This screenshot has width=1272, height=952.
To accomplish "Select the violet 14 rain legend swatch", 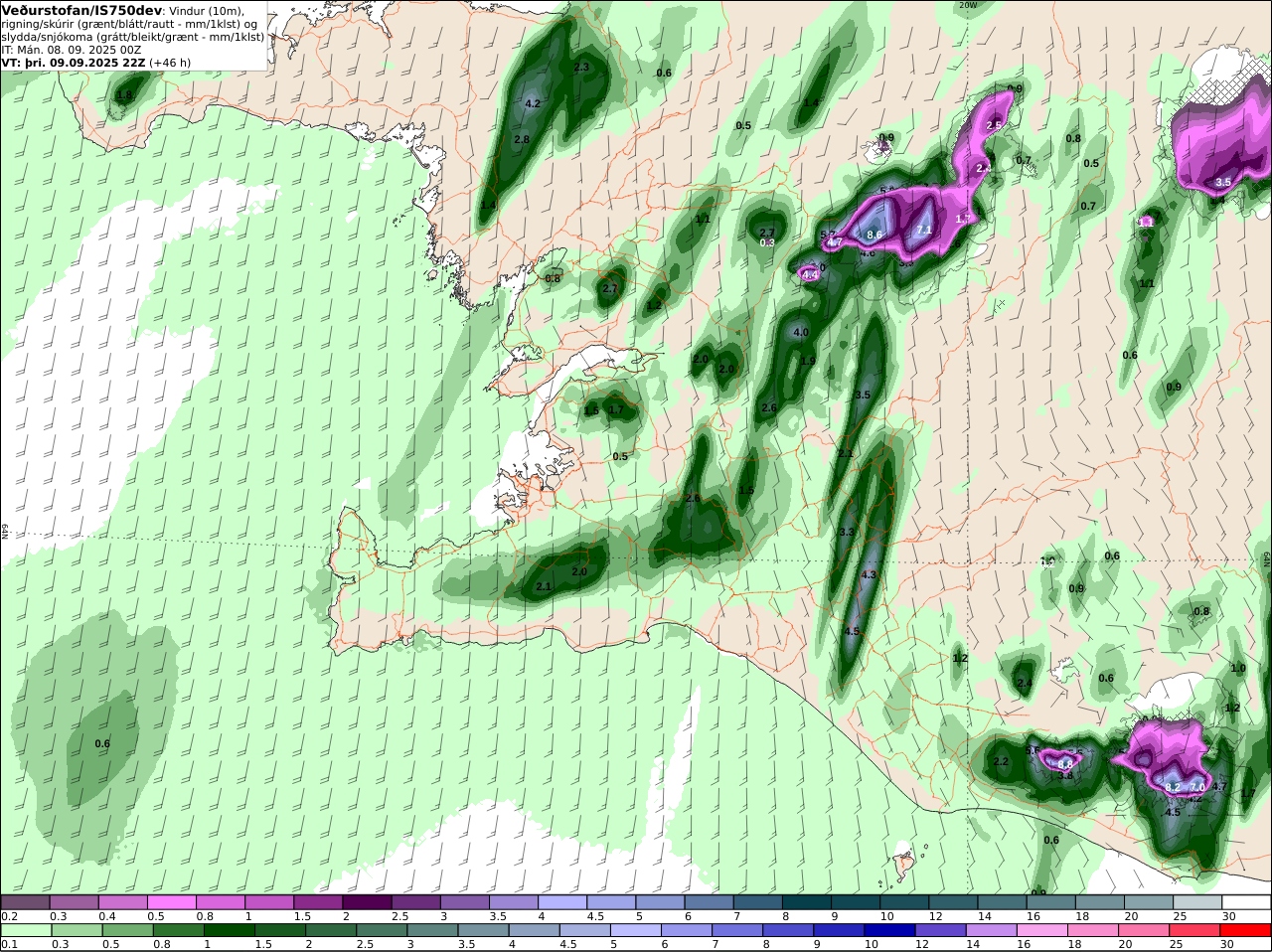I will (991, 930).
